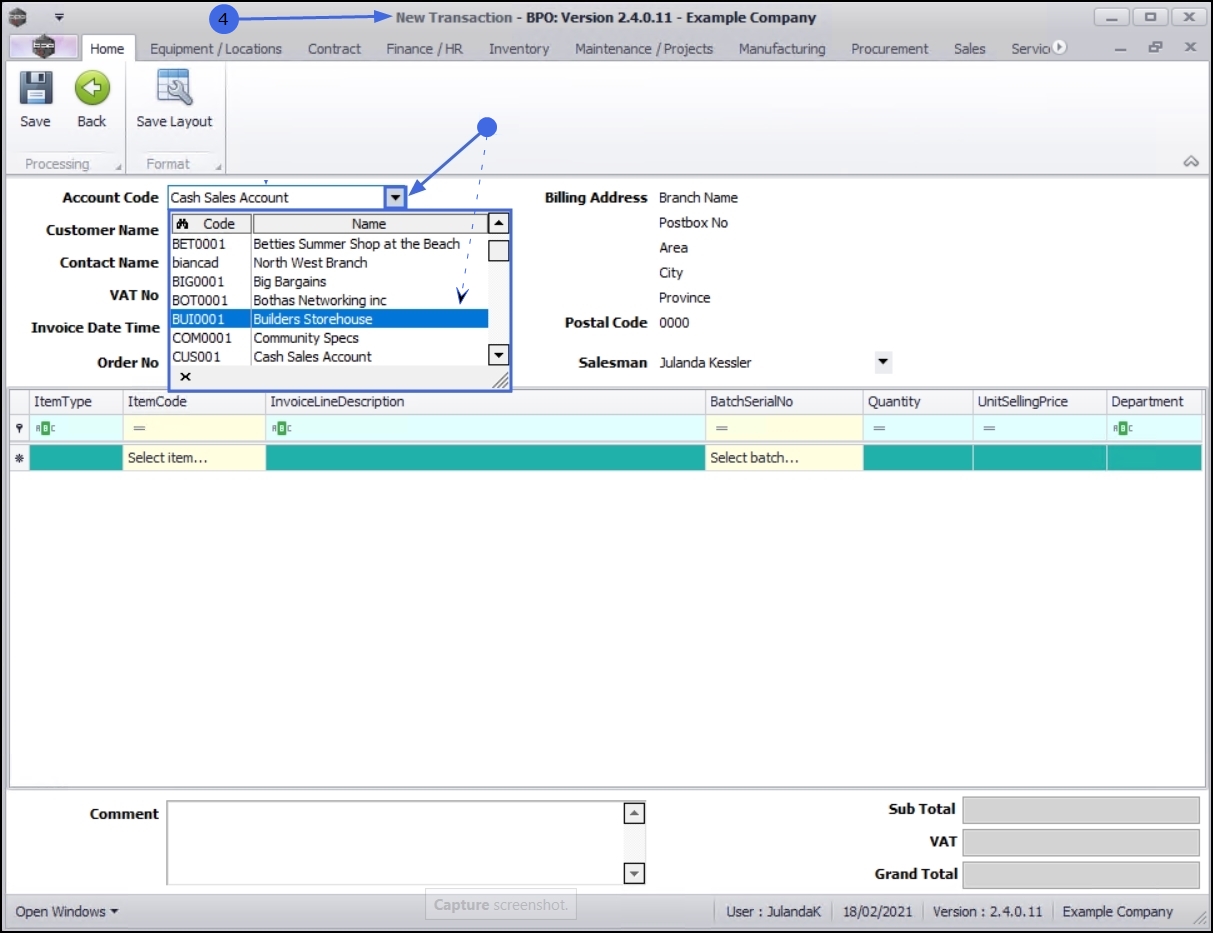Sort grid by UnitSellingPrice column header
Image resolution: width=1213 pixels, height=933 pixels.
click(x=1040, y=401)
